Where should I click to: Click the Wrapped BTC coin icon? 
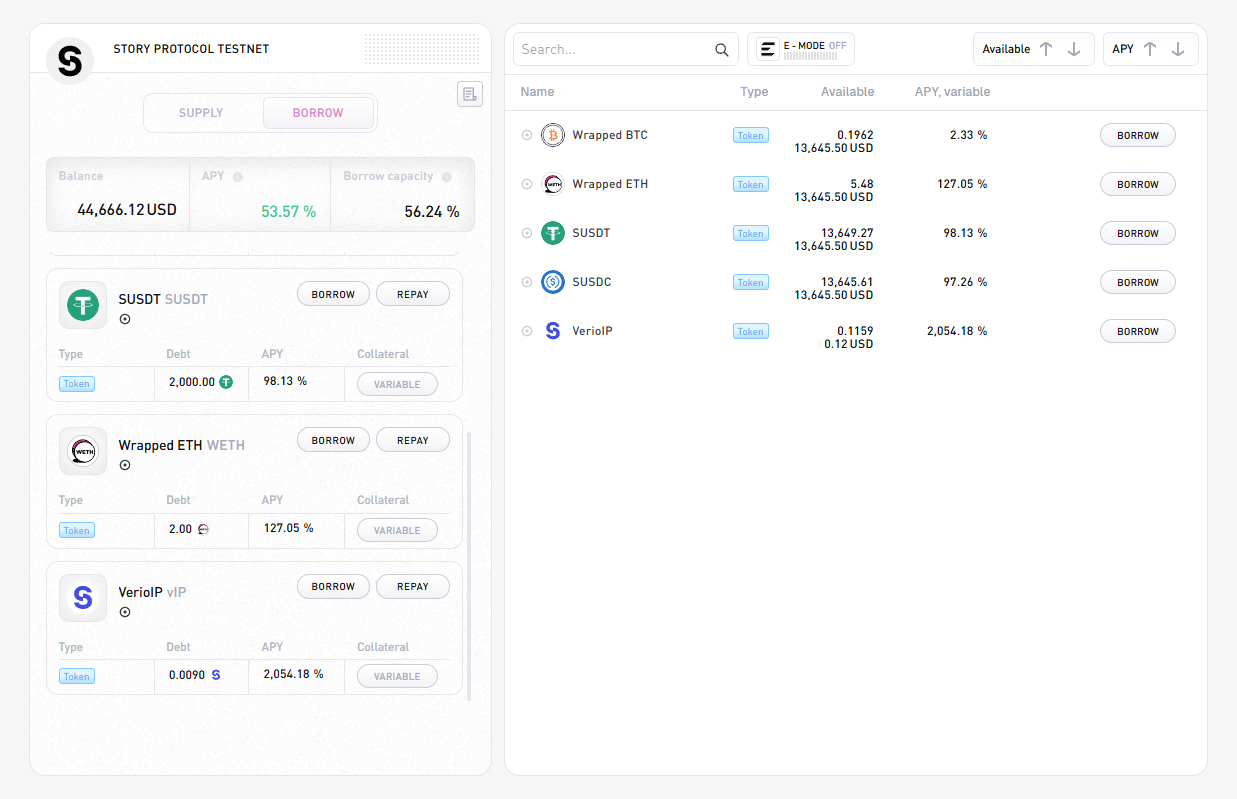[553, 135]
